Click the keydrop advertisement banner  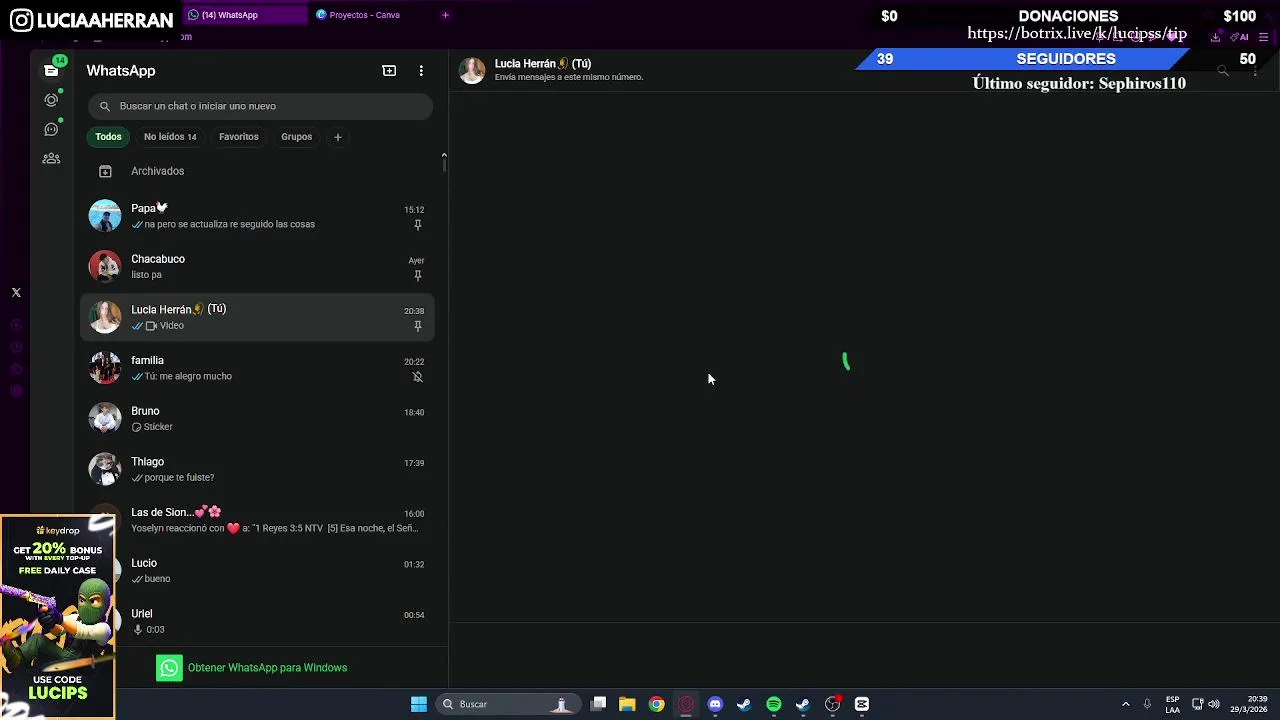tap(57, 617)
